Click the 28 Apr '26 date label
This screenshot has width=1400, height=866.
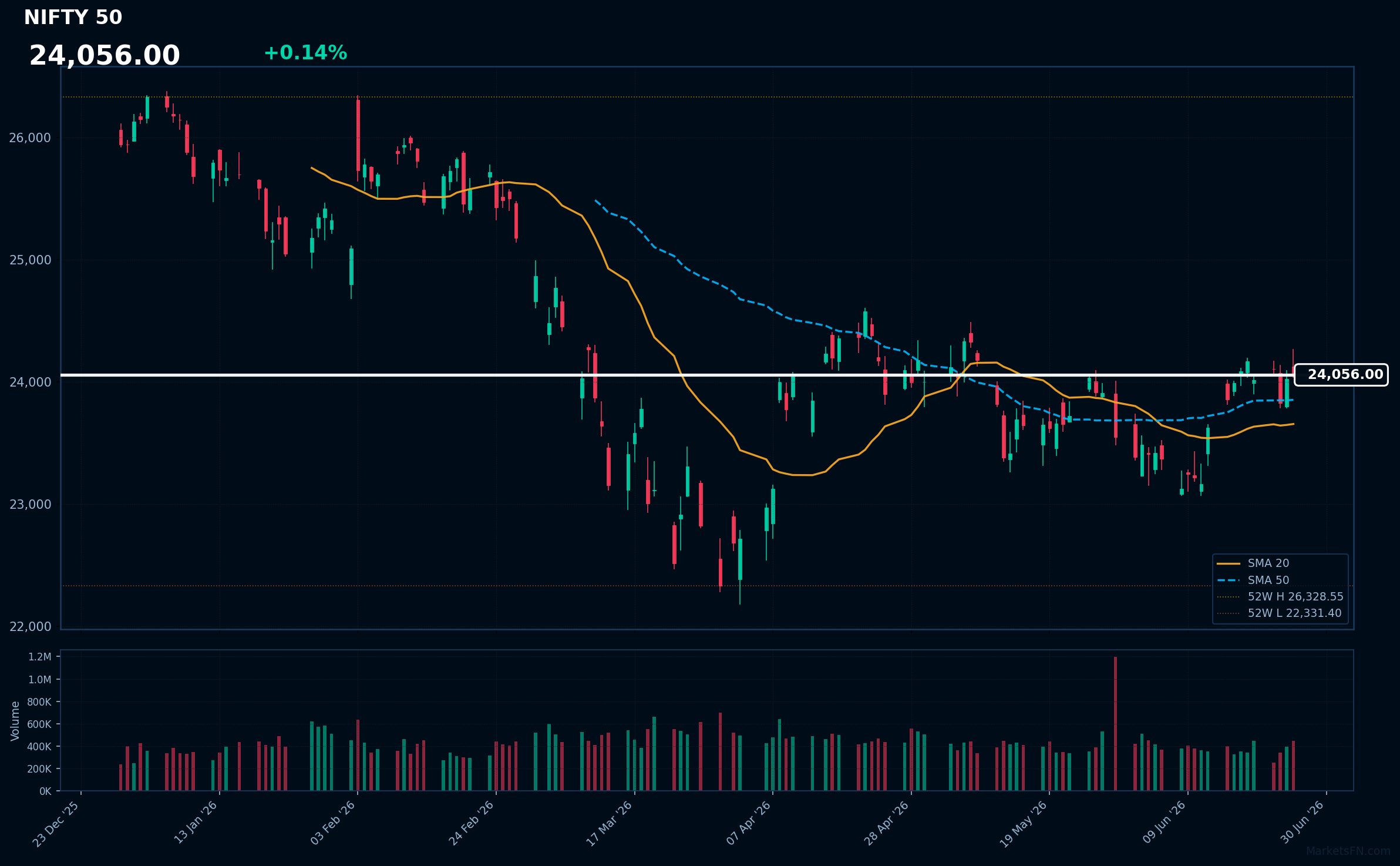887,823
